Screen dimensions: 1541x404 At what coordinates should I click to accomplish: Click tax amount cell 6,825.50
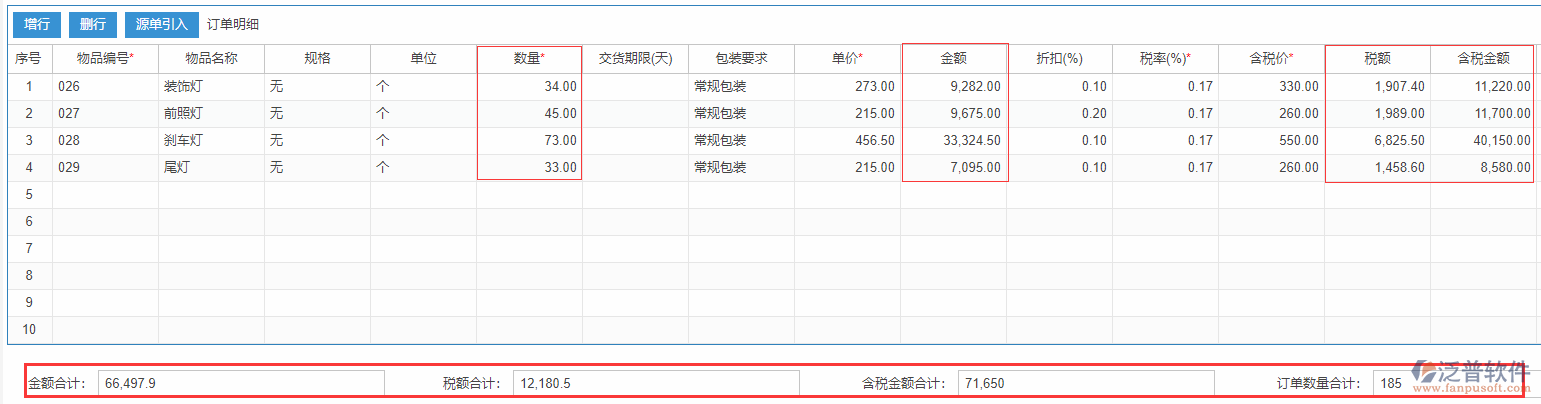(1377, 141)
